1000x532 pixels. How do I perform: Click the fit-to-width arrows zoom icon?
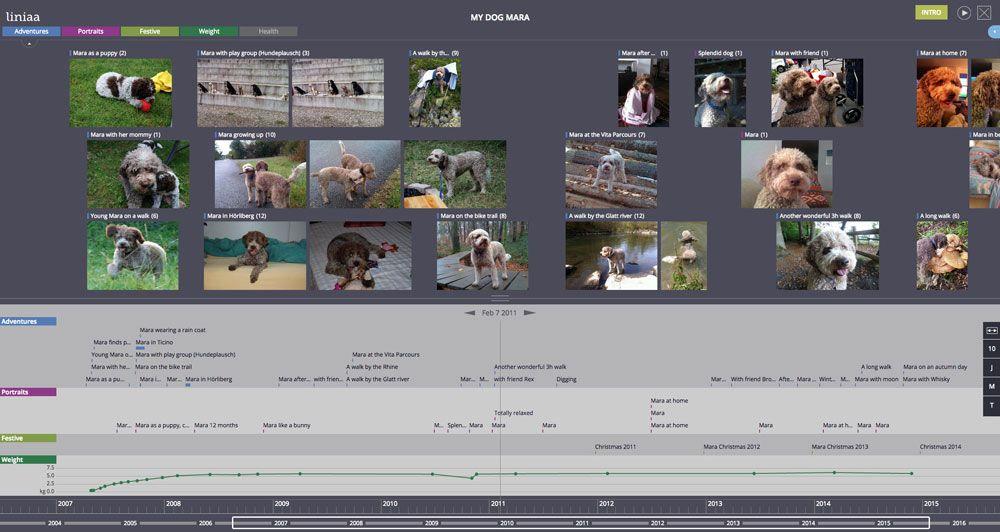pyautogui.click(x=992, y=330)
